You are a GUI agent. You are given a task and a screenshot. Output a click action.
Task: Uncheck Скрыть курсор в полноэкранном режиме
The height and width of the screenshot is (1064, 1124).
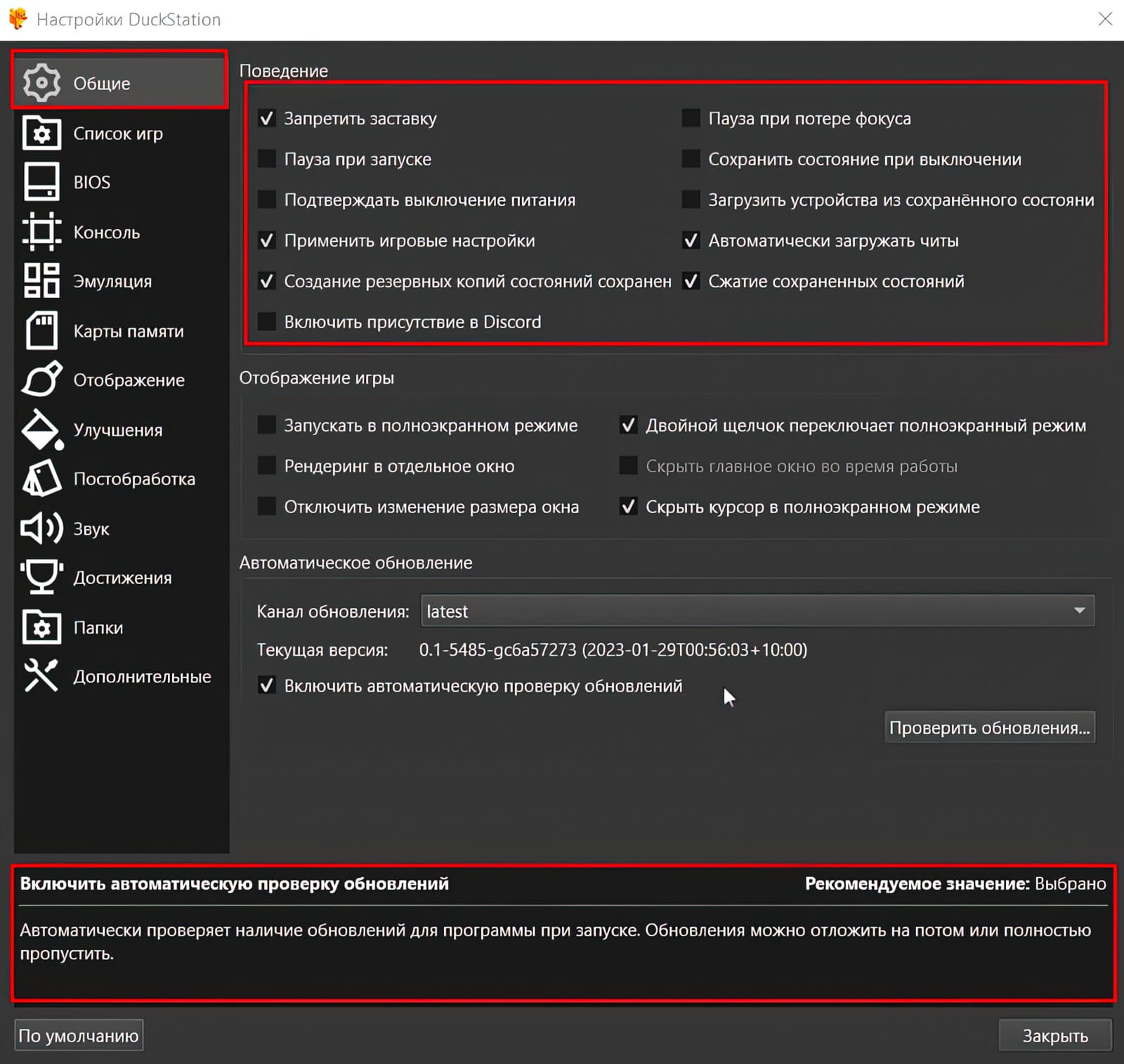pyautogui.click(x=629, y=507)
